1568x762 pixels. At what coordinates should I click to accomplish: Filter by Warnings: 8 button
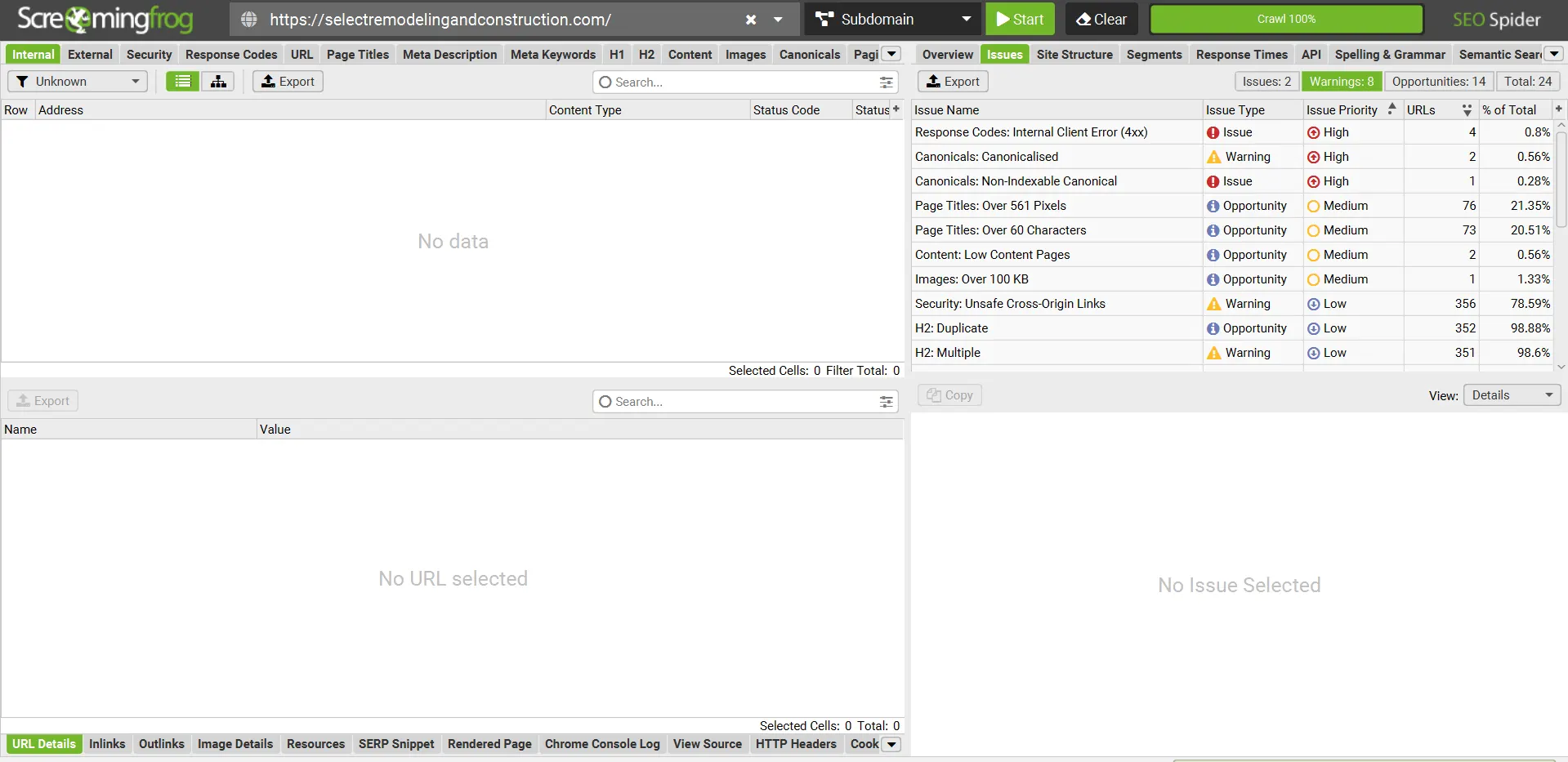1342,82
